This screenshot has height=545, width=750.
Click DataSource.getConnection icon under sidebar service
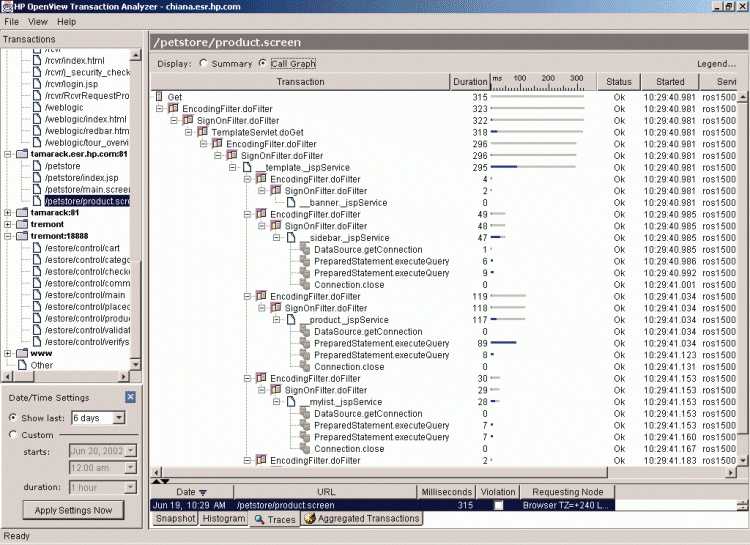pos(305,249)
